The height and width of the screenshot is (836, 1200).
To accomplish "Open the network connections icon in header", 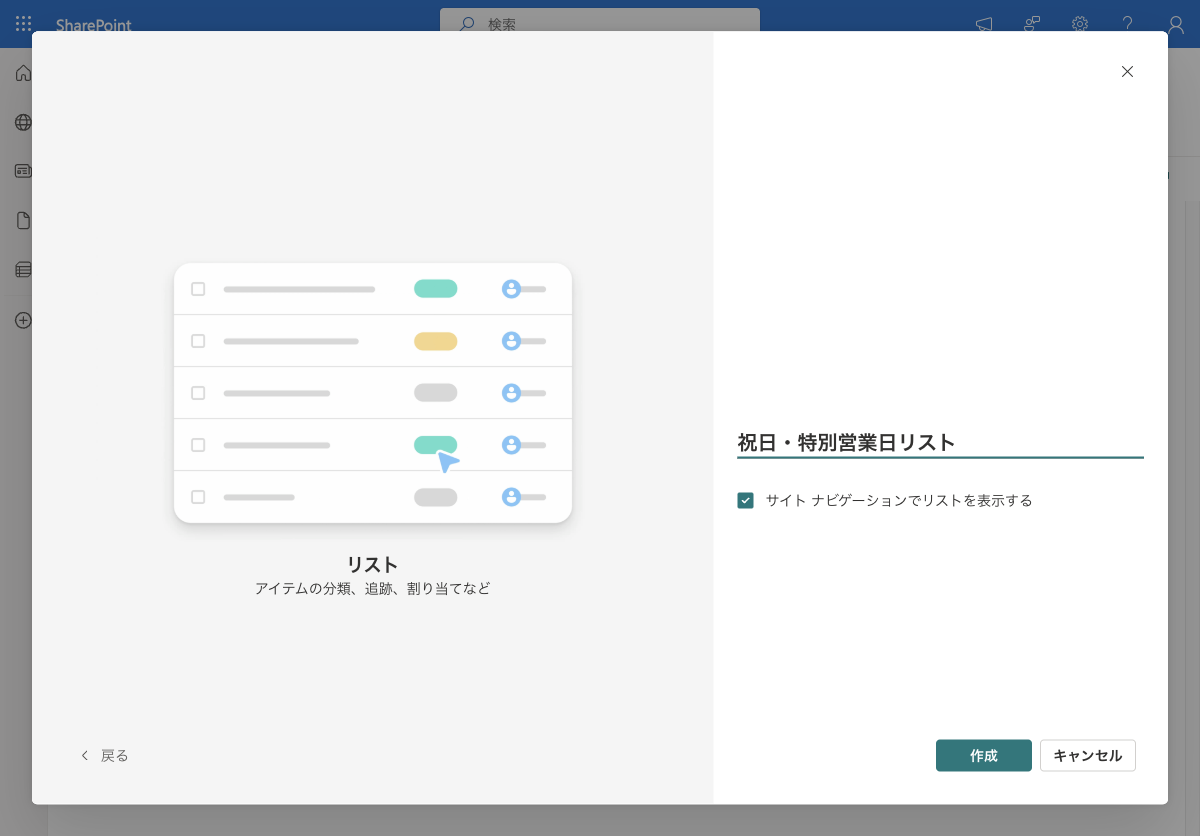I will pyautogui.click(x=1032, y=24).
